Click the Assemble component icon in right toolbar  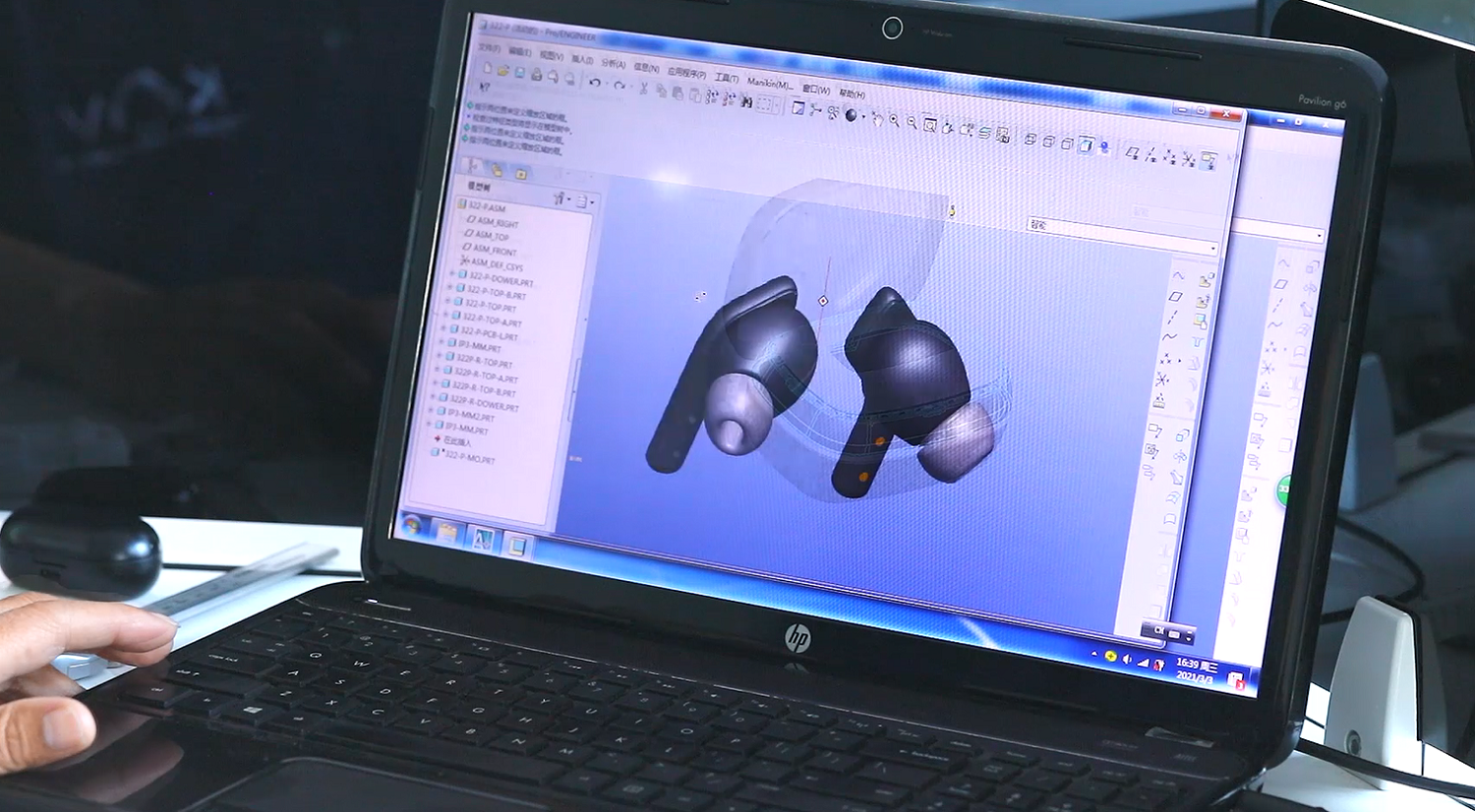pos(1207,280)
